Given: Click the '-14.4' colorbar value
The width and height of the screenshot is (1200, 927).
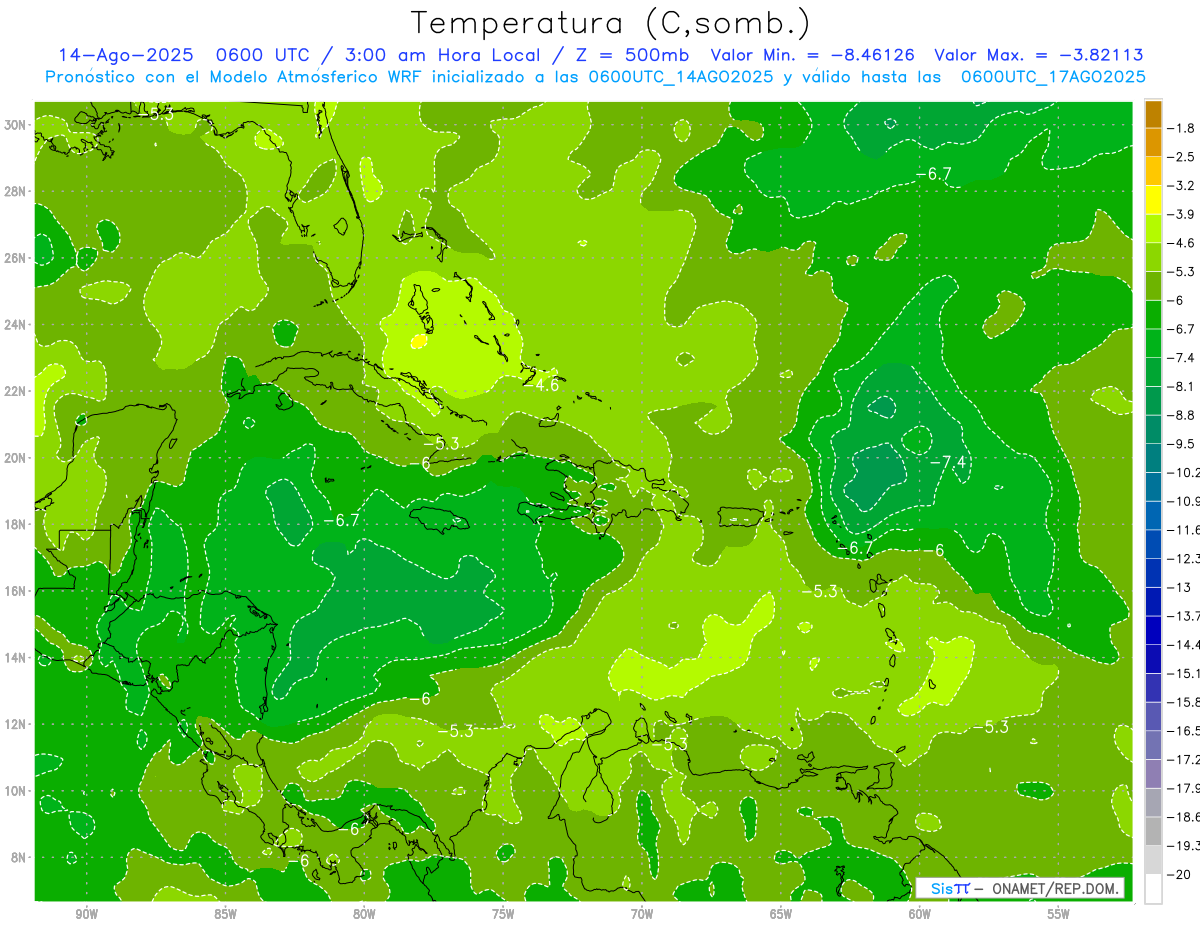Looking at the screenshot, I should pos(1184,645).
